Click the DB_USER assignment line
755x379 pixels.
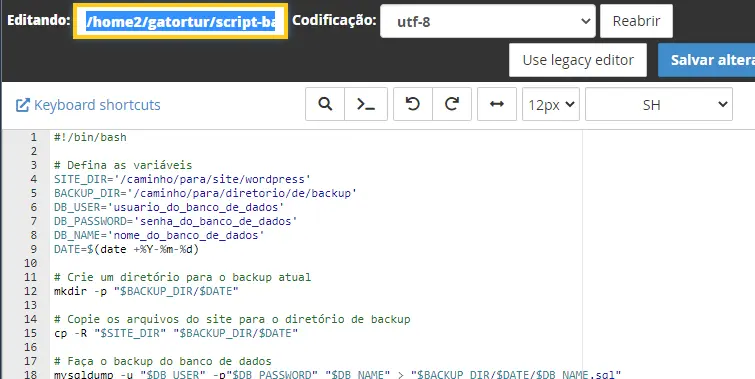[169, 207]
